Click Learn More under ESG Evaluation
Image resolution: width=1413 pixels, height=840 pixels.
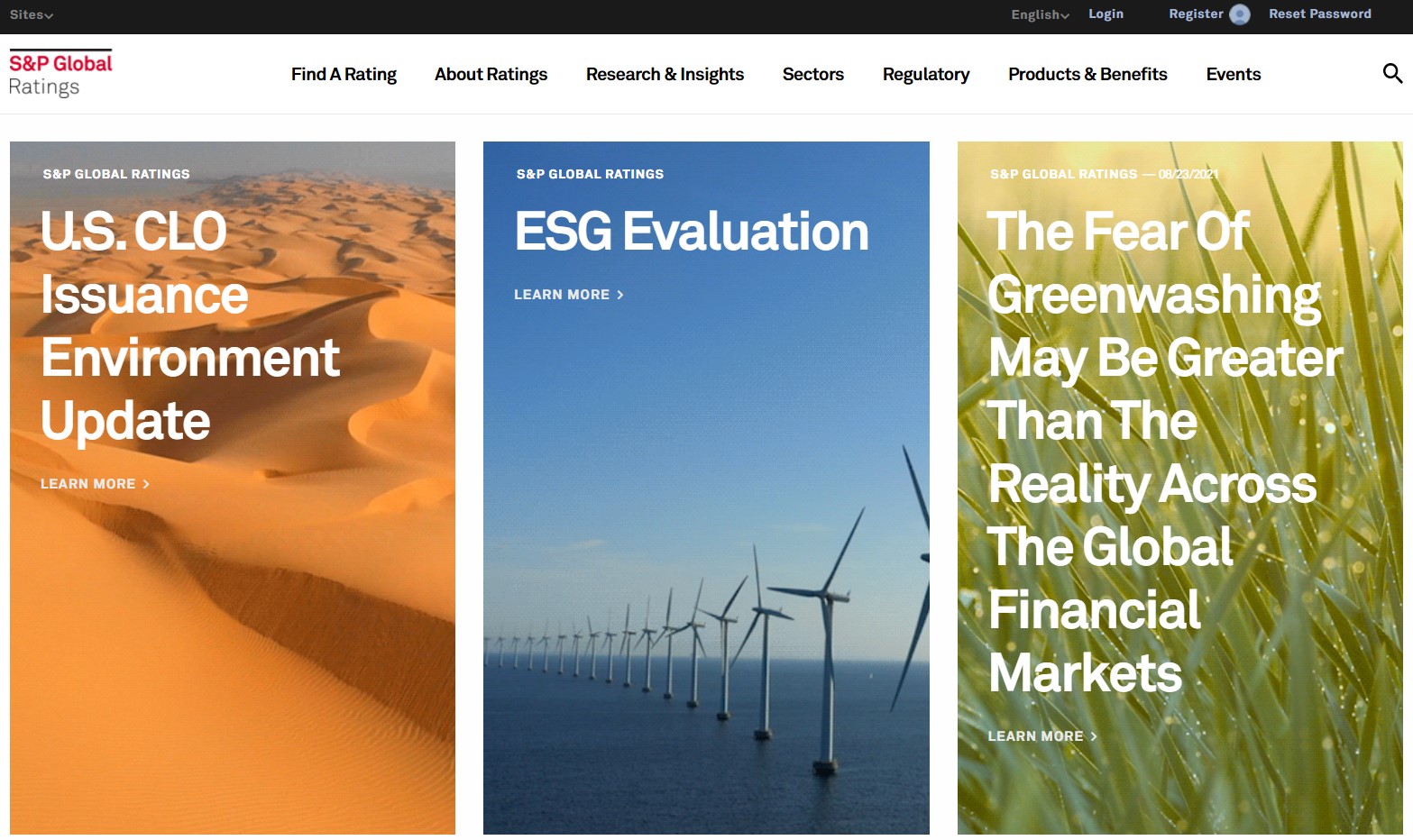pos(568,295)
